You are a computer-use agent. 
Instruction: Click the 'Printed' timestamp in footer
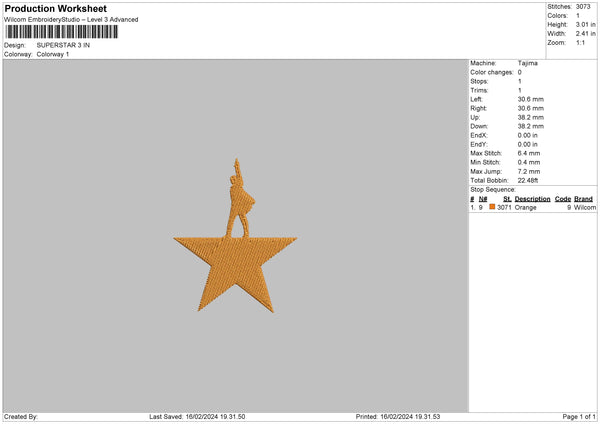[398, 417]
